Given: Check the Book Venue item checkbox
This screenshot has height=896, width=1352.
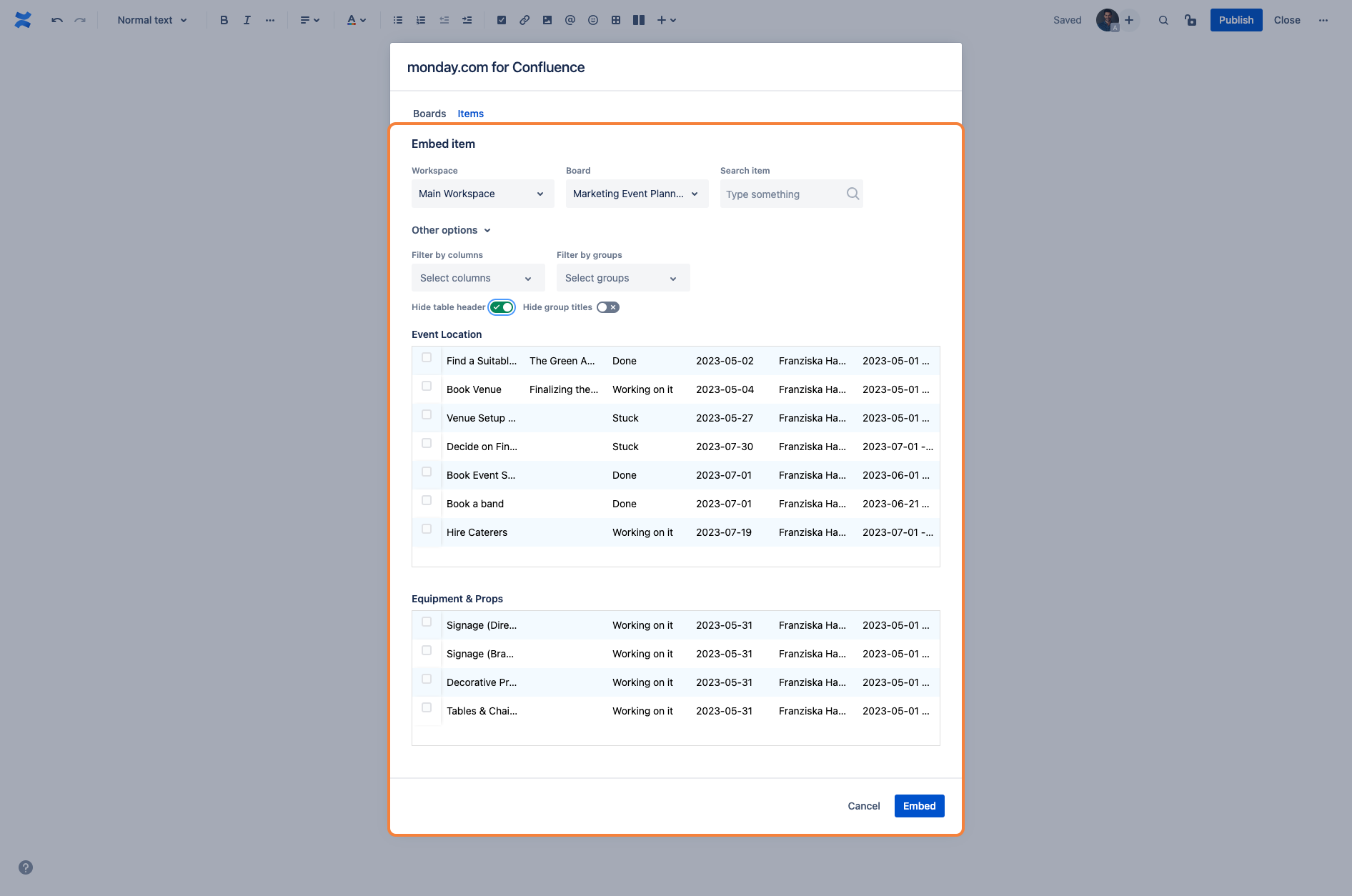Looking at the screenshot, I should coord(427,386).
